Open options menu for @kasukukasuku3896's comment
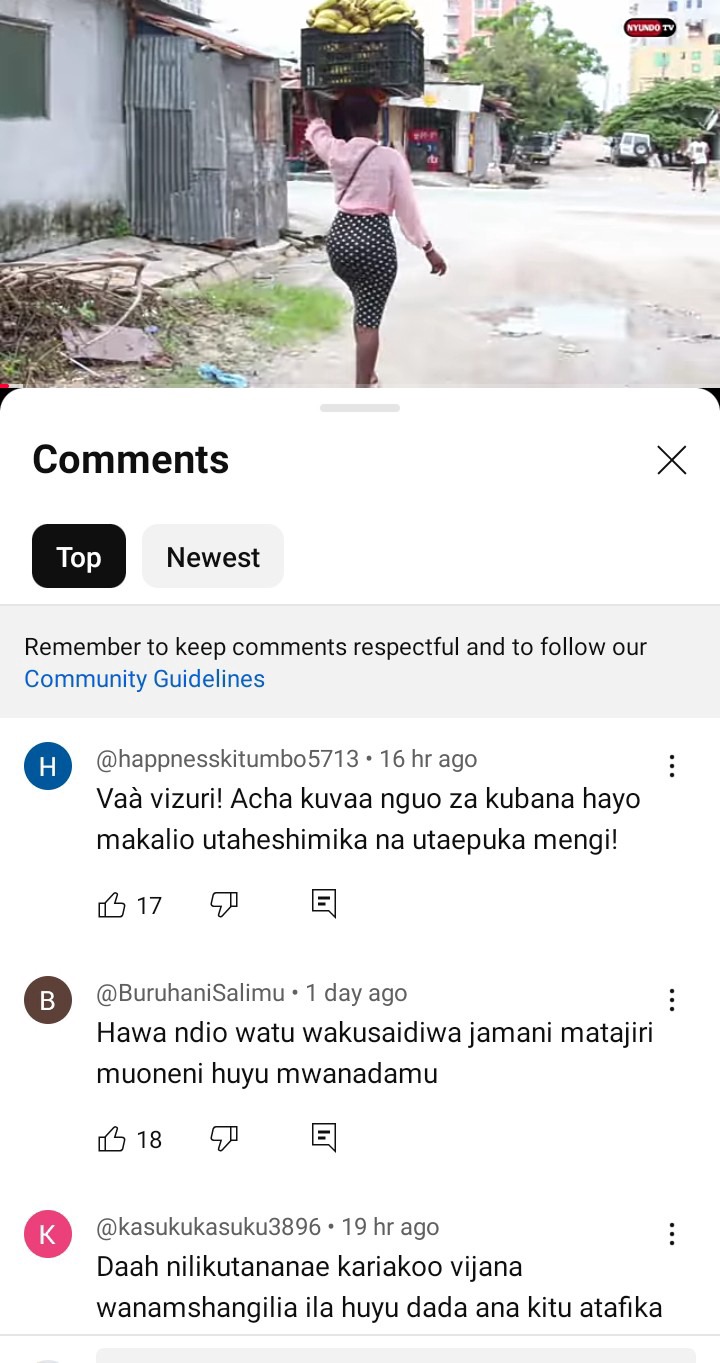Viewport: 720px width, 1363px height. point(672,1234)
